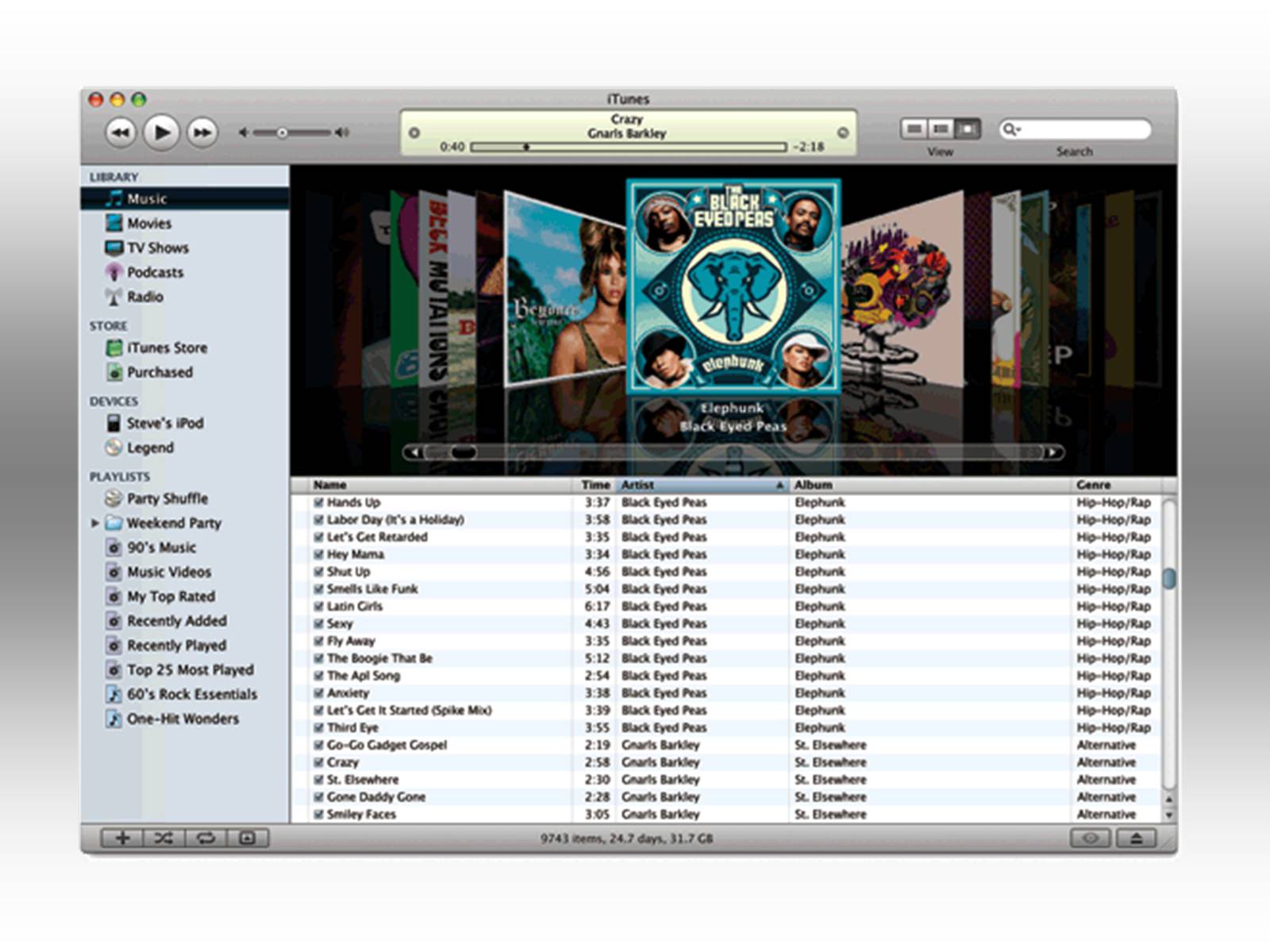Uncheck the song Hands Up
This screenshot has height=952, width=1270.
point(318,502)
